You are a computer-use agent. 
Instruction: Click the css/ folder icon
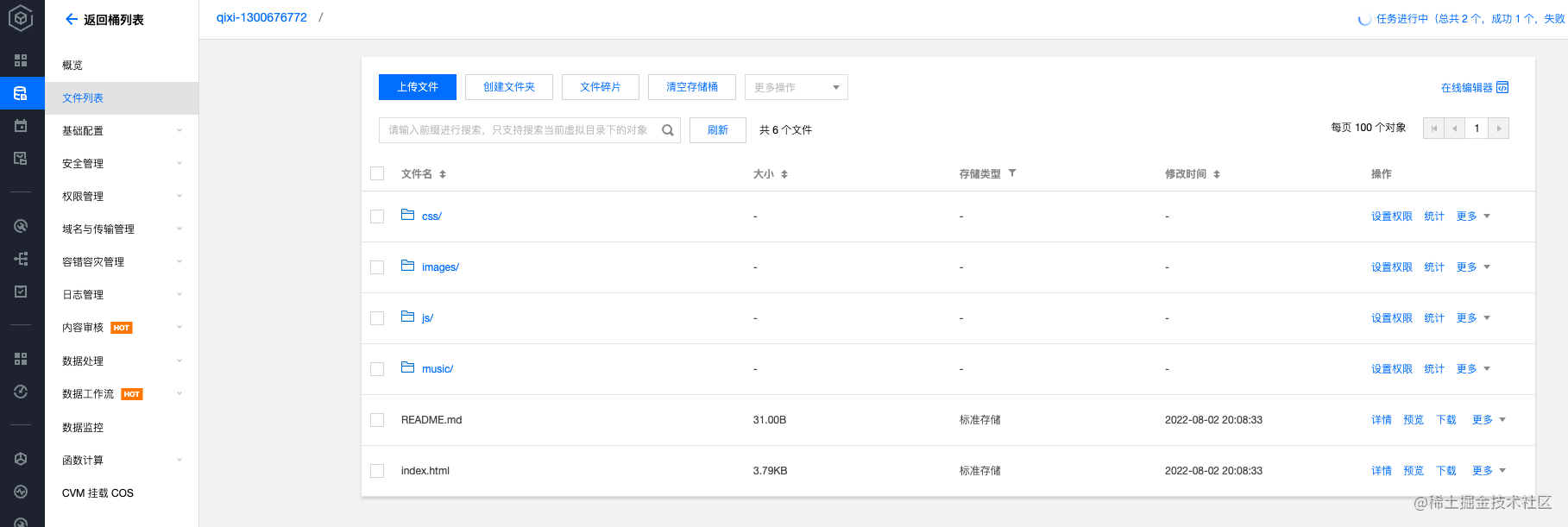coord(408,215)
